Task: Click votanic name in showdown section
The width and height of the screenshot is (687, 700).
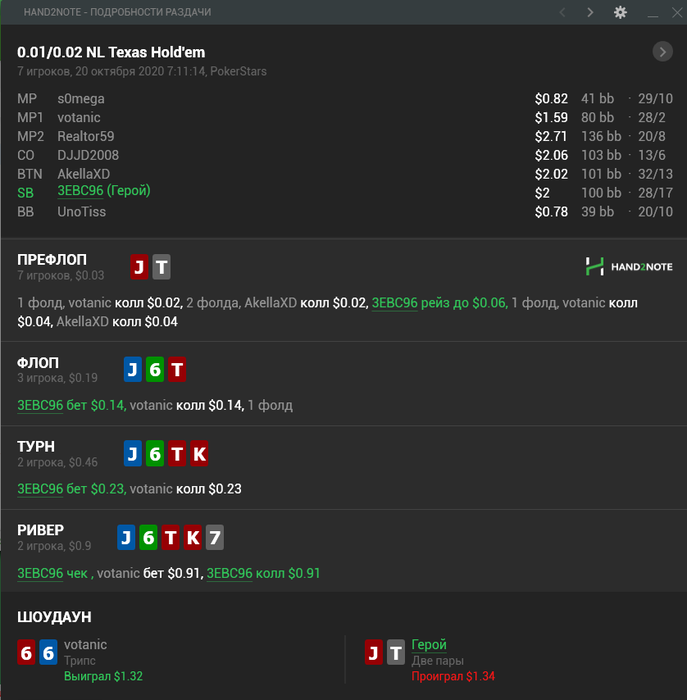Action: coord(85,644)
